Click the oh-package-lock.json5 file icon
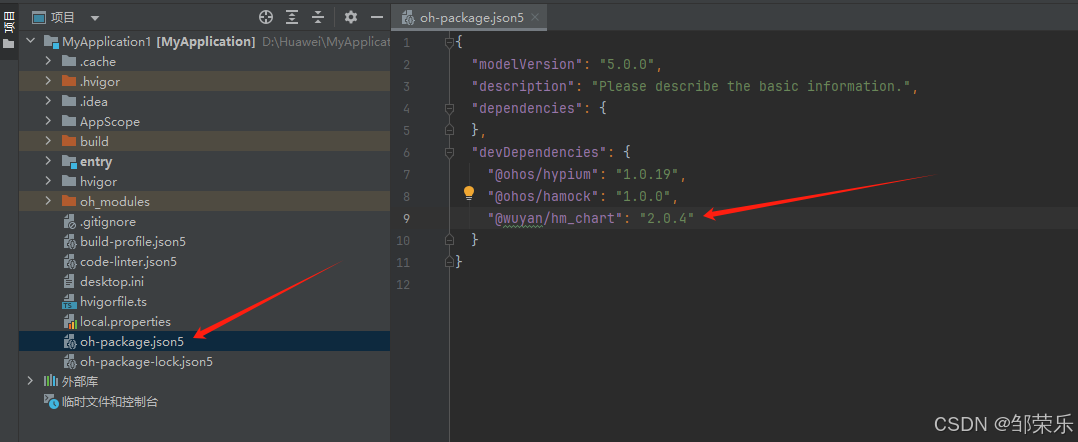The image size is (1078, 442). click(69, 362)
